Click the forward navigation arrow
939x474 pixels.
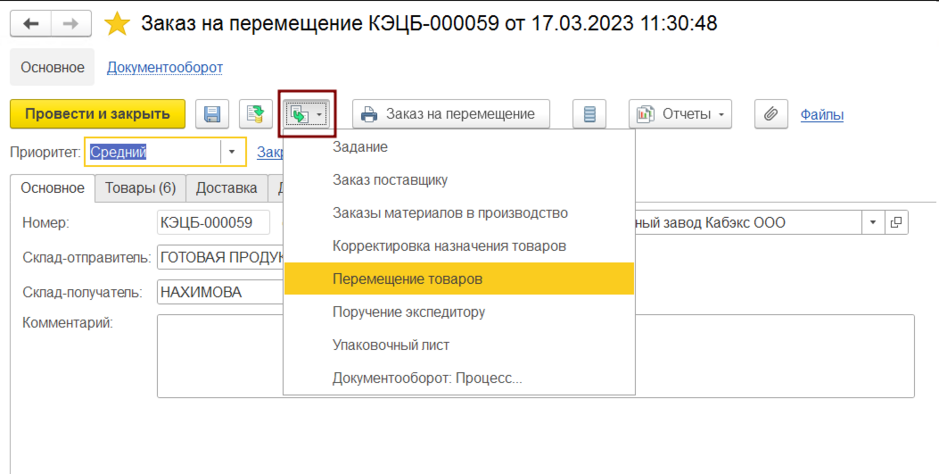point(71,24)
